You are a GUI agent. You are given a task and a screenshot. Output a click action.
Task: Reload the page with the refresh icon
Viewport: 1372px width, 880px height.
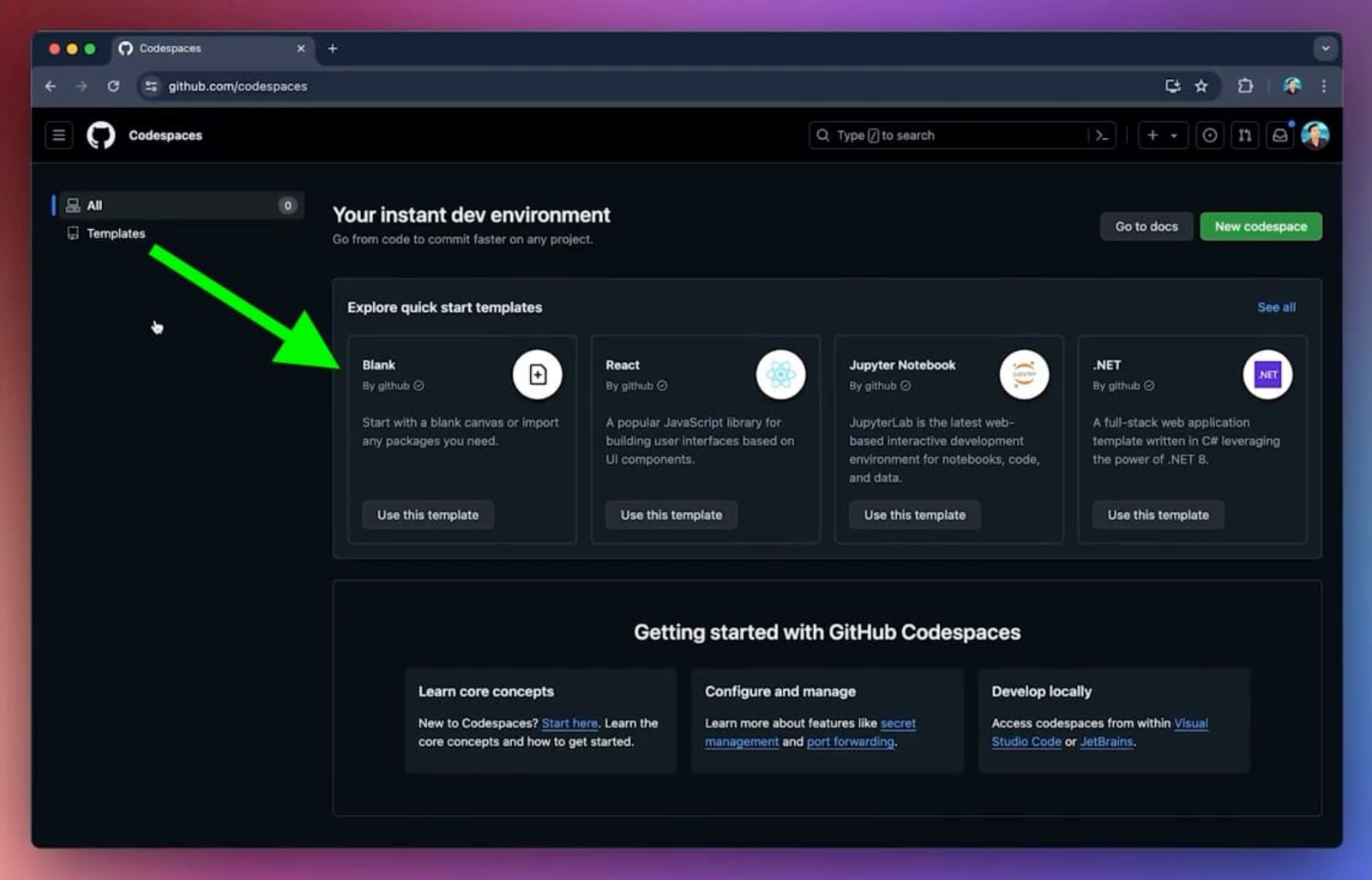click(114, 86)
